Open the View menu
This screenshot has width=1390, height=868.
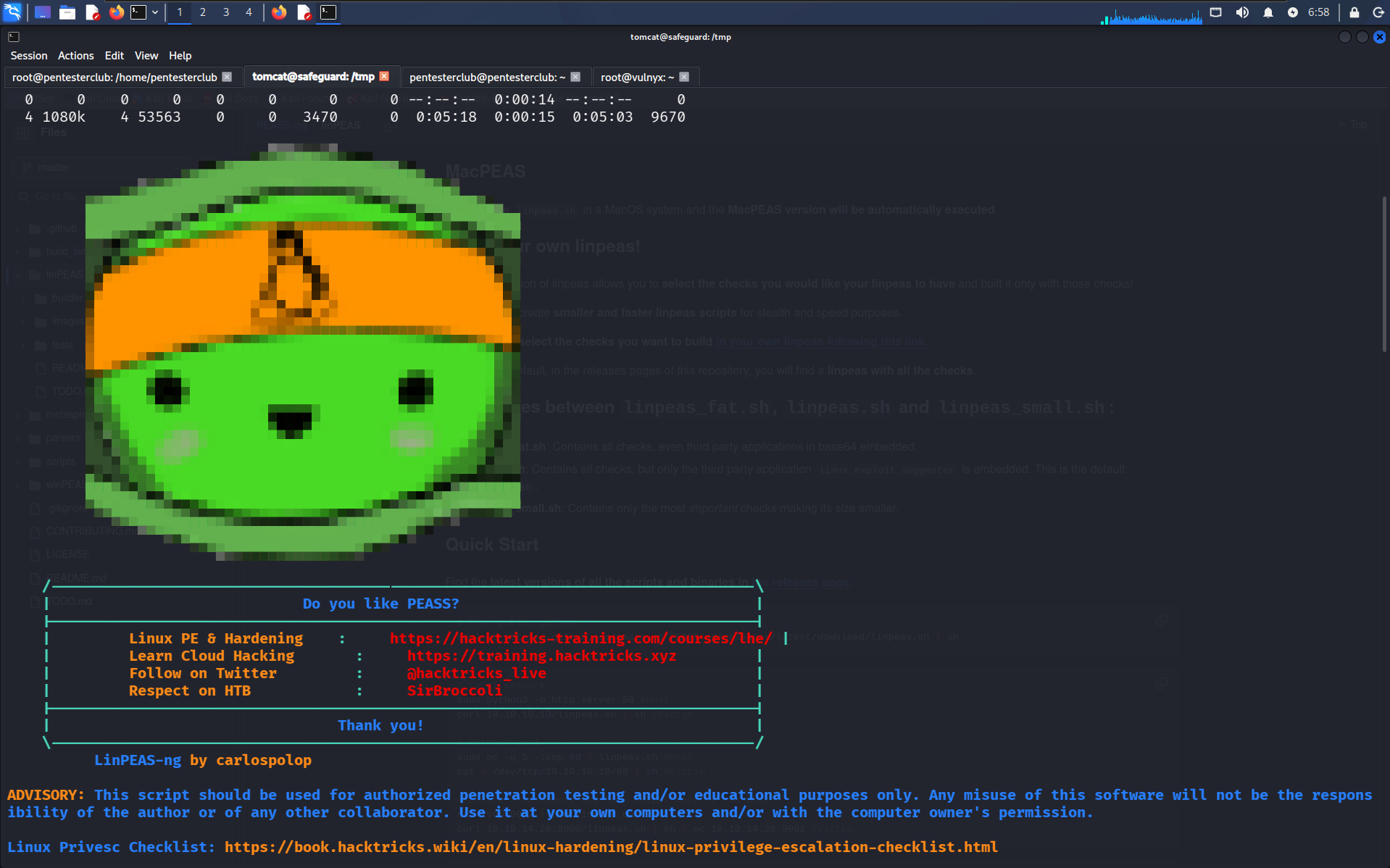click(146, 56)
